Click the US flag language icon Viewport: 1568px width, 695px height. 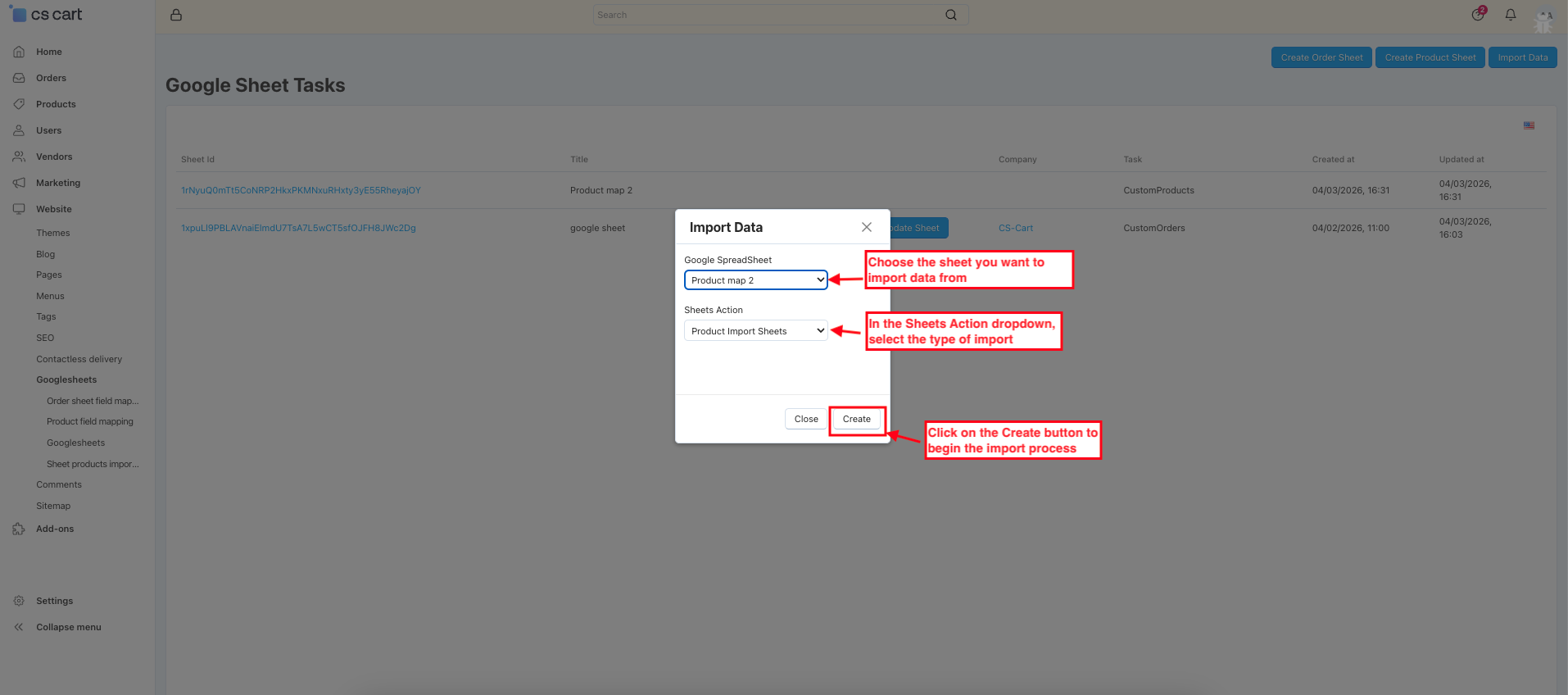1529,125
